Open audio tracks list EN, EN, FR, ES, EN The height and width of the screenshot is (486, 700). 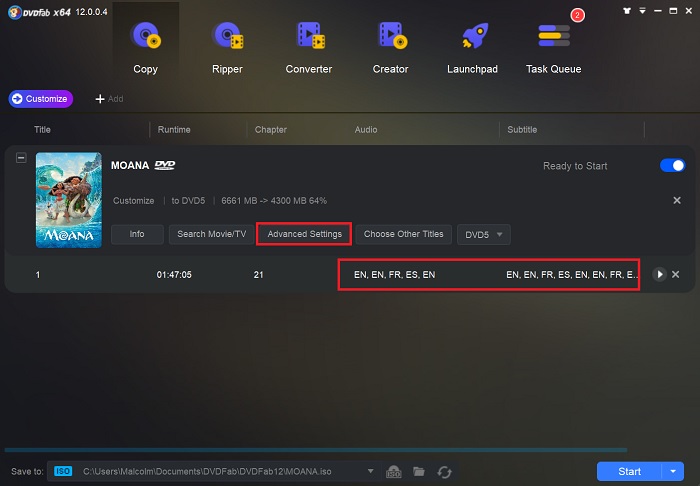click(x=395, y=275)
